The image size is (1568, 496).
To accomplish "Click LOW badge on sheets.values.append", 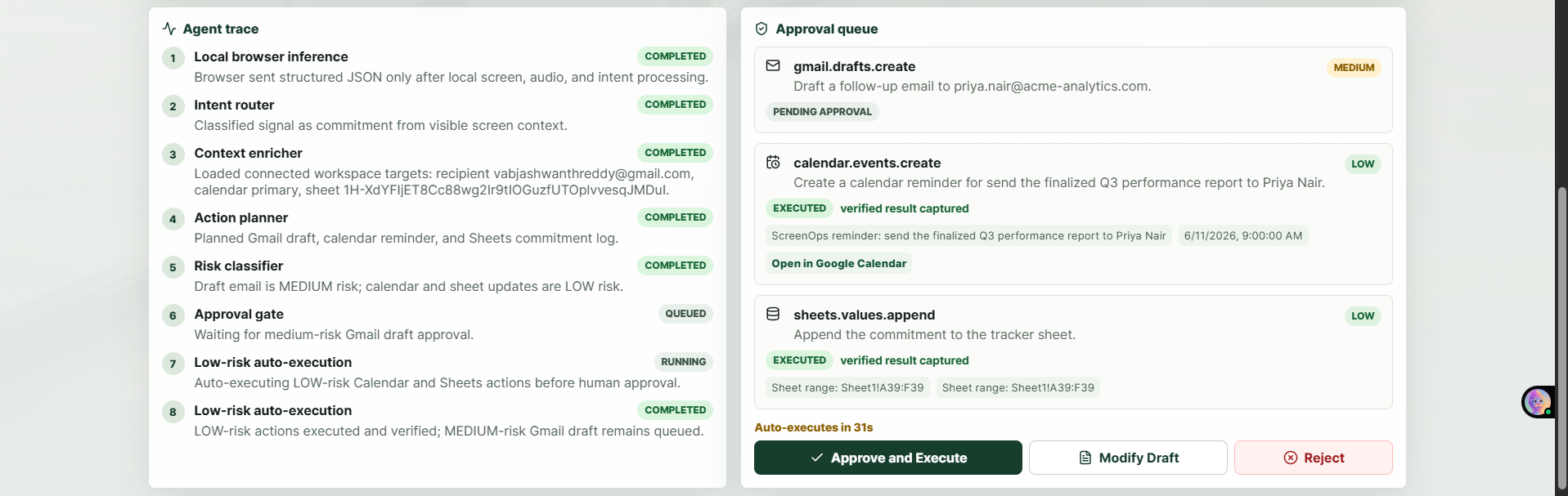I will 1363,316.
